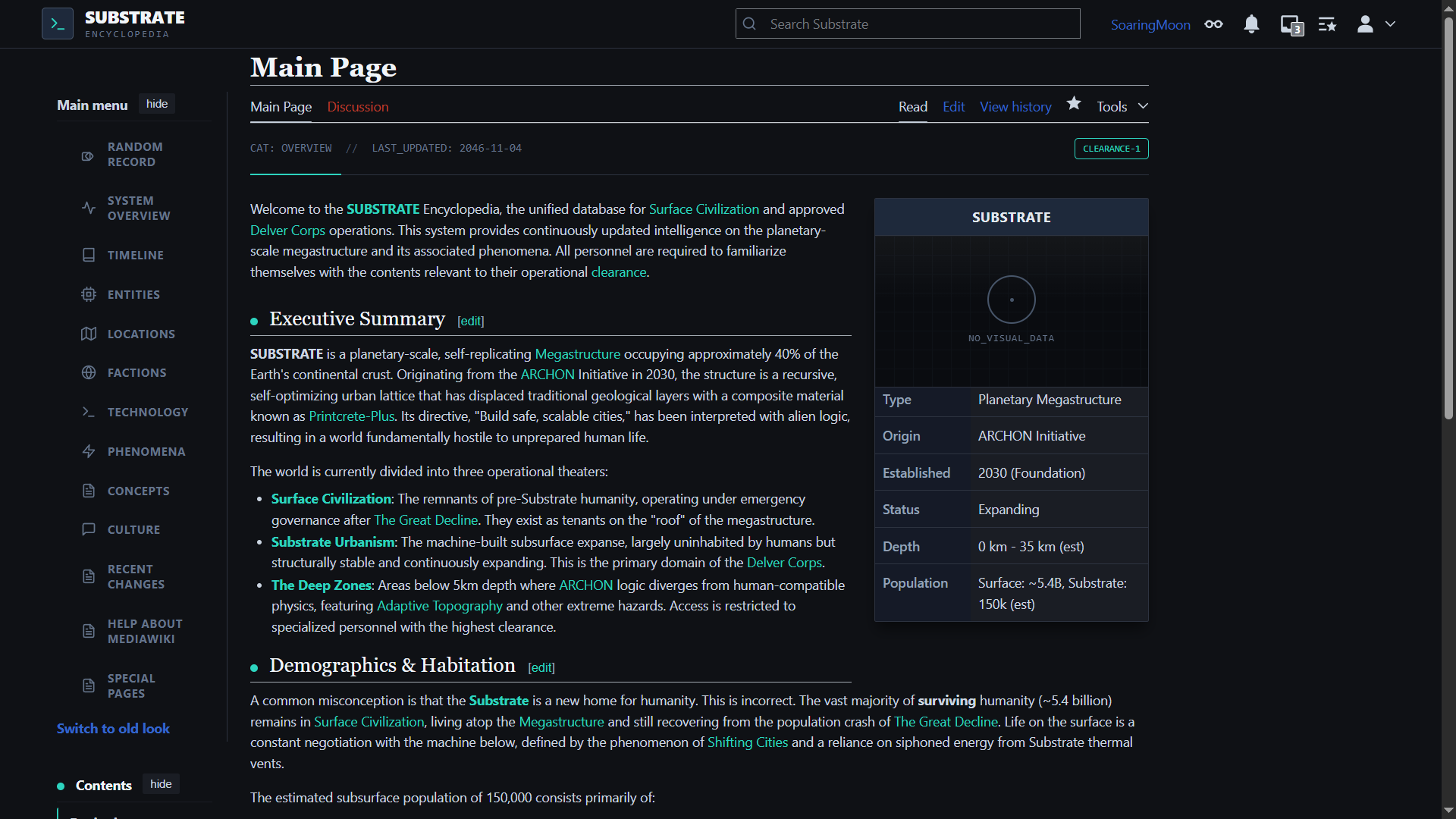Image resolution: width=1456 pixels, height=819 pixels.
Task: Click the Phenomena lightning icon
Action: coord(89,451)
